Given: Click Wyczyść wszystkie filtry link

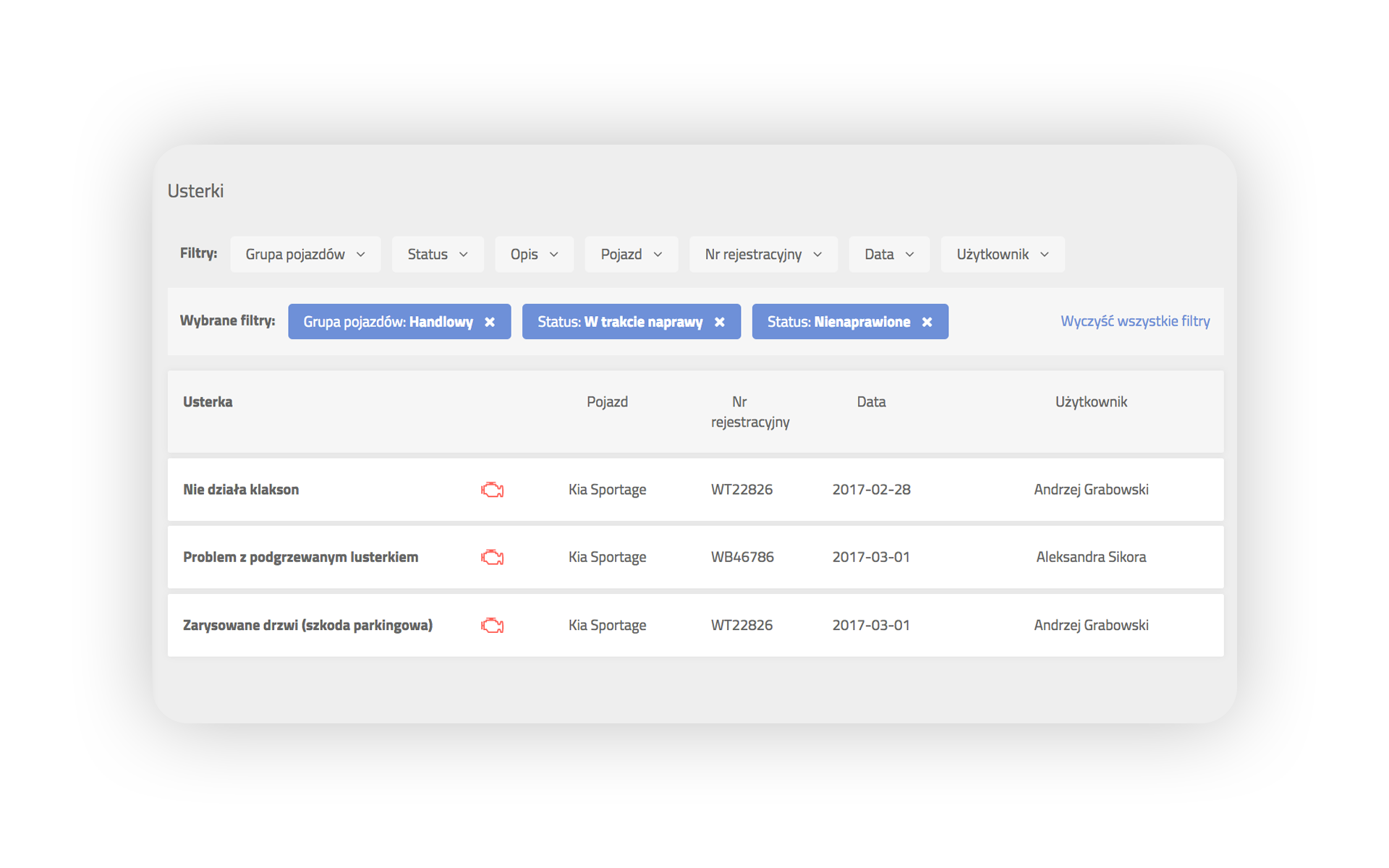Looking at the screenshot, I should [x=1134, y=321].
